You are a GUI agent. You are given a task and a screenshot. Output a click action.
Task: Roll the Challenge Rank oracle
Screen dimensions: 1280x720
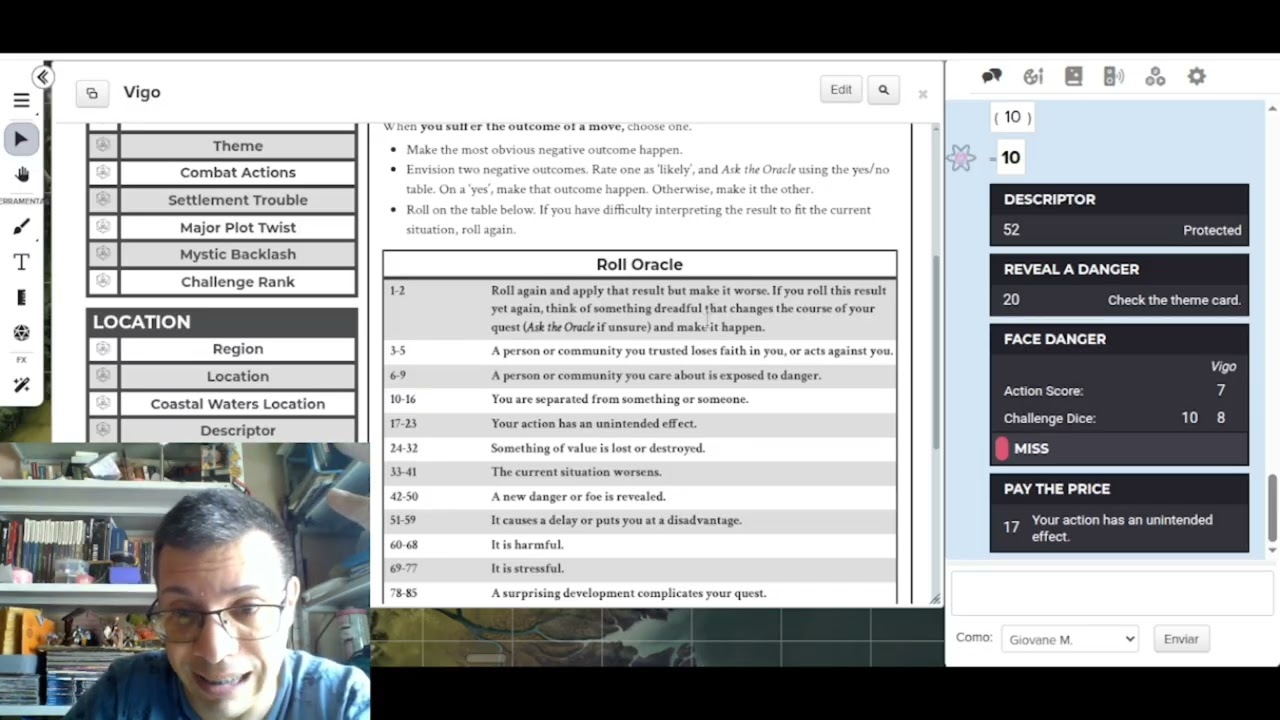click(x=238, y=282)
